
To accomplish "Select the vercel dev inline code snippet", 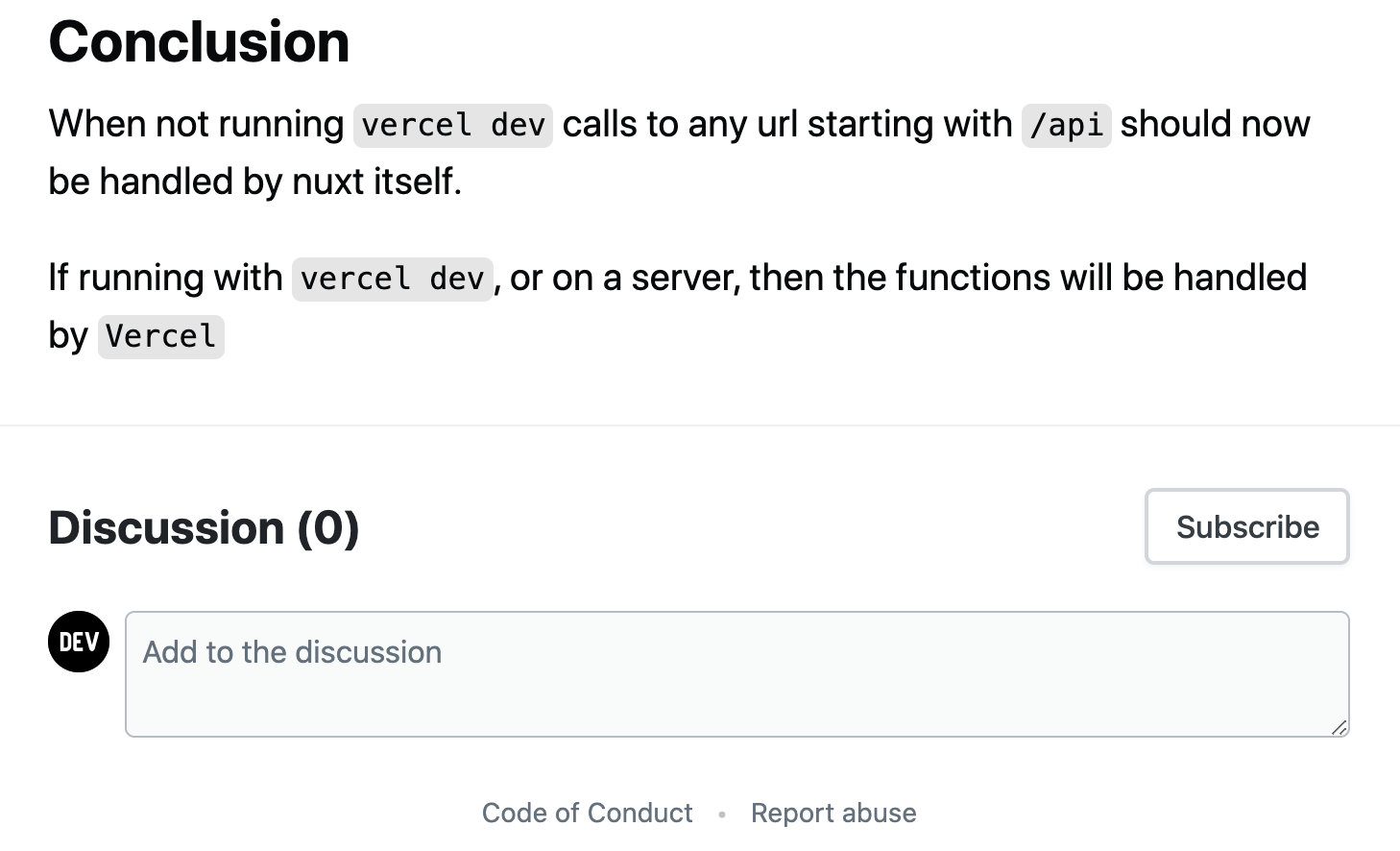I will click(452, 125).
